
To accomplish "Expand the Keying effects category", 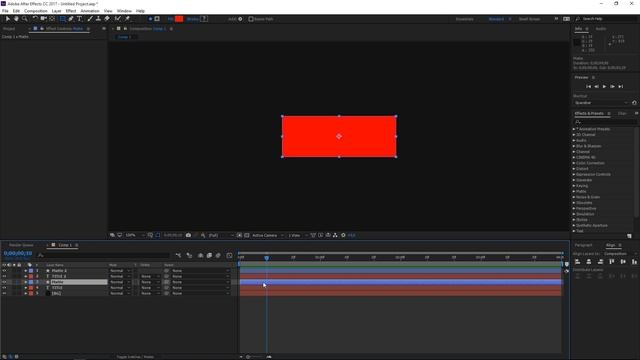I will pos(574,186).
